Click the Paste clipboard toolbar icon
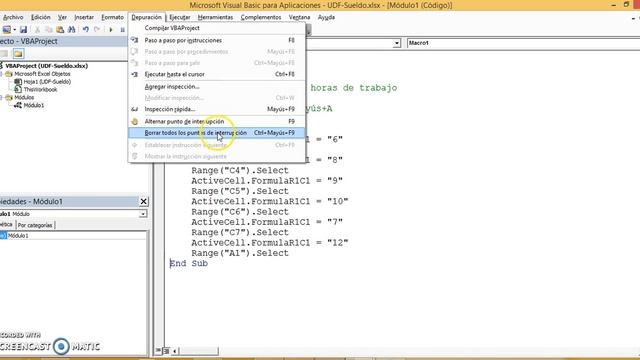640x360 pixels. [x=60, y=29]
